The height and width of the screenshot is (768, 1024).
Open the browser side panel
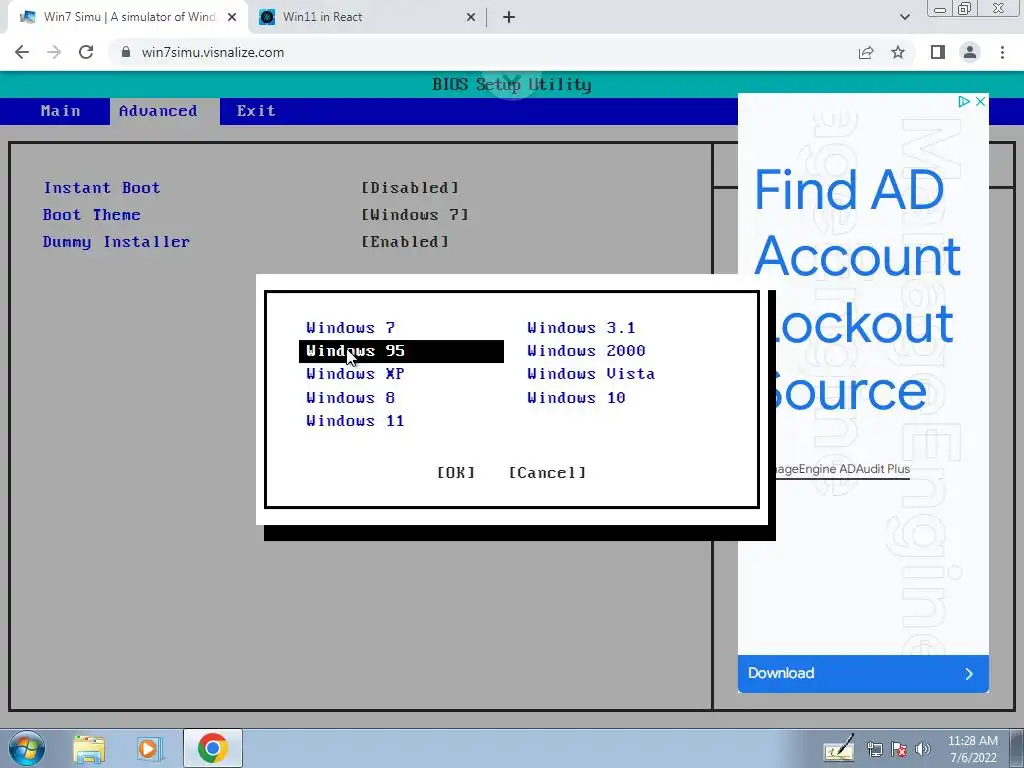[938, 52]
